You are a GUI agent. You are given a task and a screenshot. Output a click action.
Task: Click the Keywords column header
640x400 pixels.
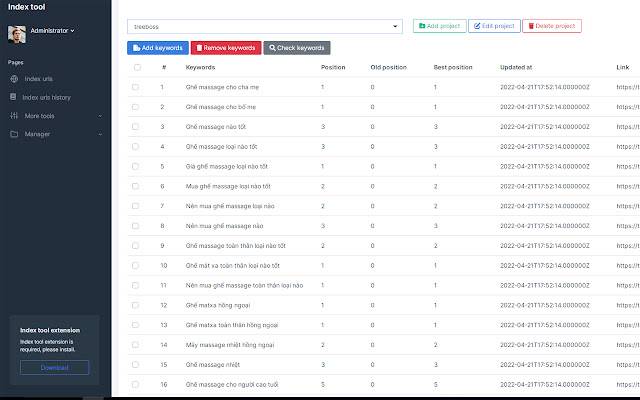point(200,67)
